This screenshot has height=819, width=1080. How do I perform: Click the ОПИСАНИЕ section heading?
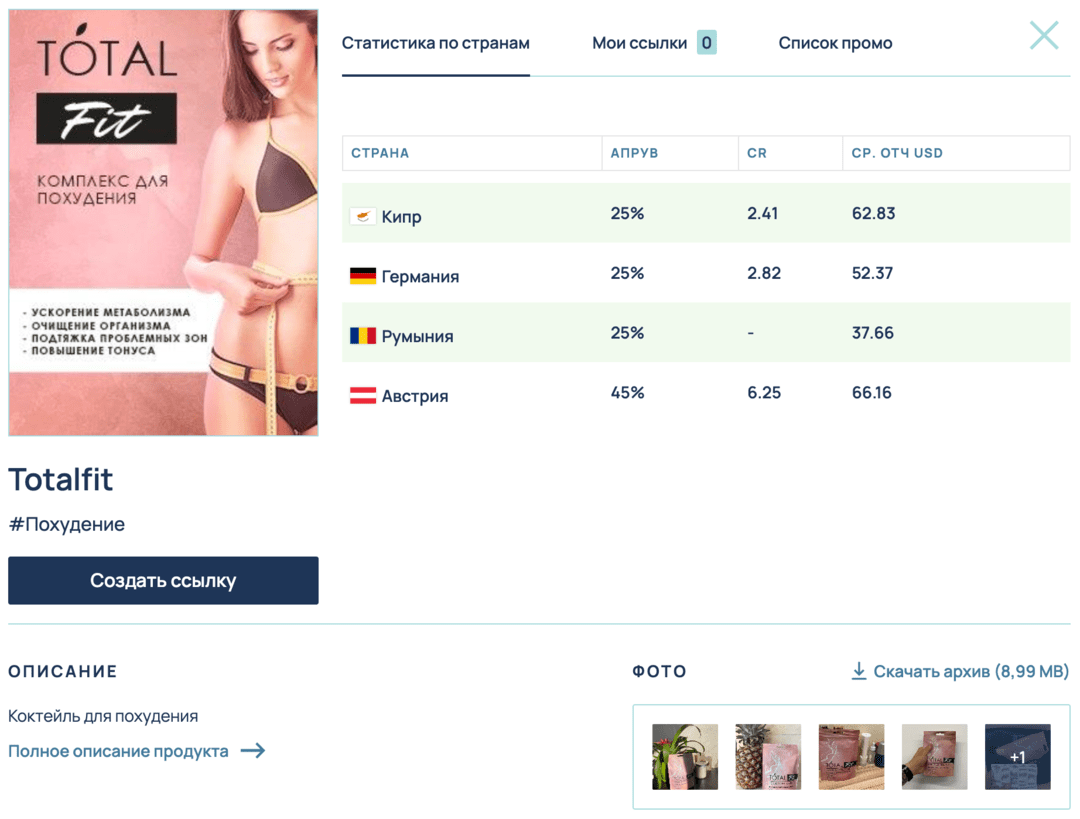(x=63, y=672)
